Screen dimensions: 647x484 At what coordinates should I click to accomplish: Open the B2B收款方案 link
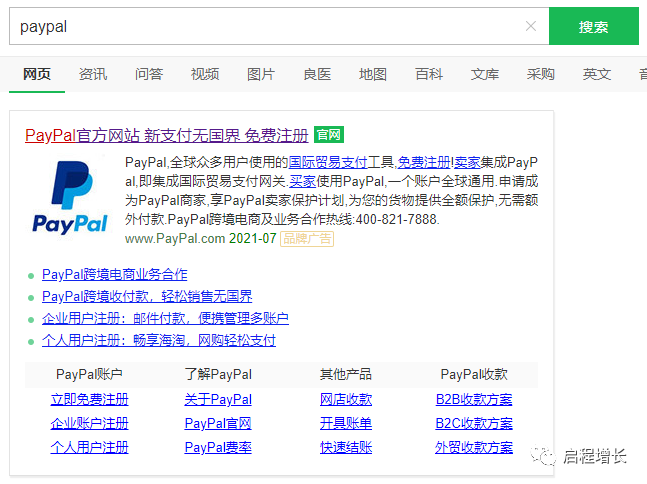point(474,399)
